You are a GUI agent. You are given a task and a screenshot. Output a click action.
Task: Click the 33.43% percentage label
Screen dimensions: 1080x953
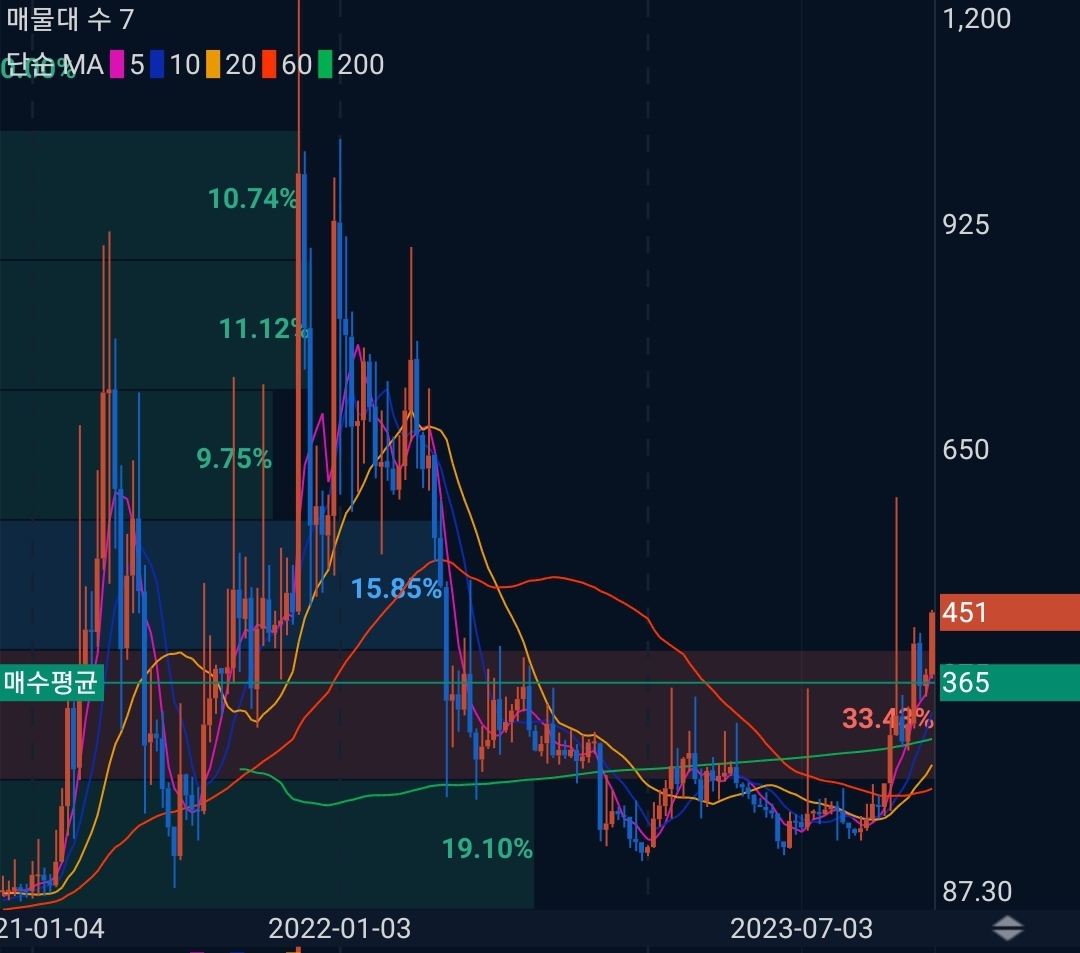pyautogui.click(x=888, y=716)
